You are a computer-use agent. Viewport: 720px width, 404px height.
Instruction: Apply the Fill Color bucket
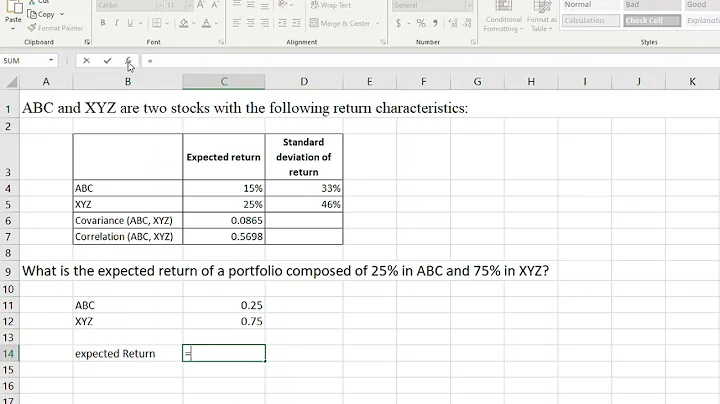(184, 22)
